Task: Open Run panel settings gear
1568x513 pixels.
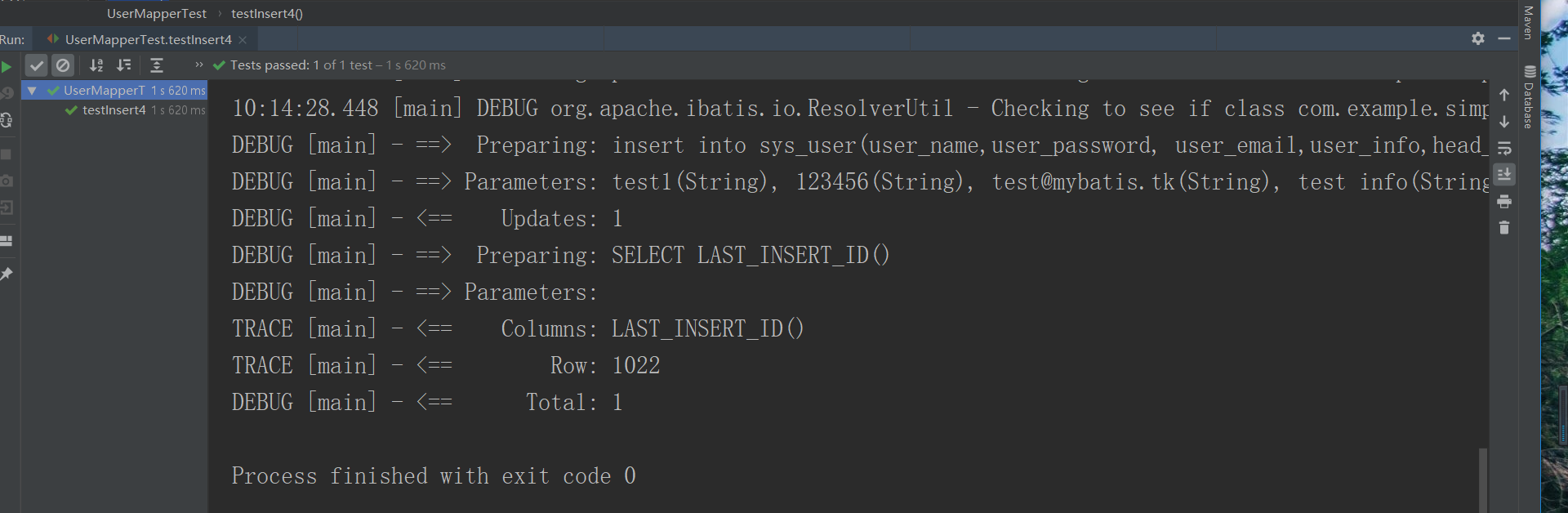Action: tap(1478, 38)
